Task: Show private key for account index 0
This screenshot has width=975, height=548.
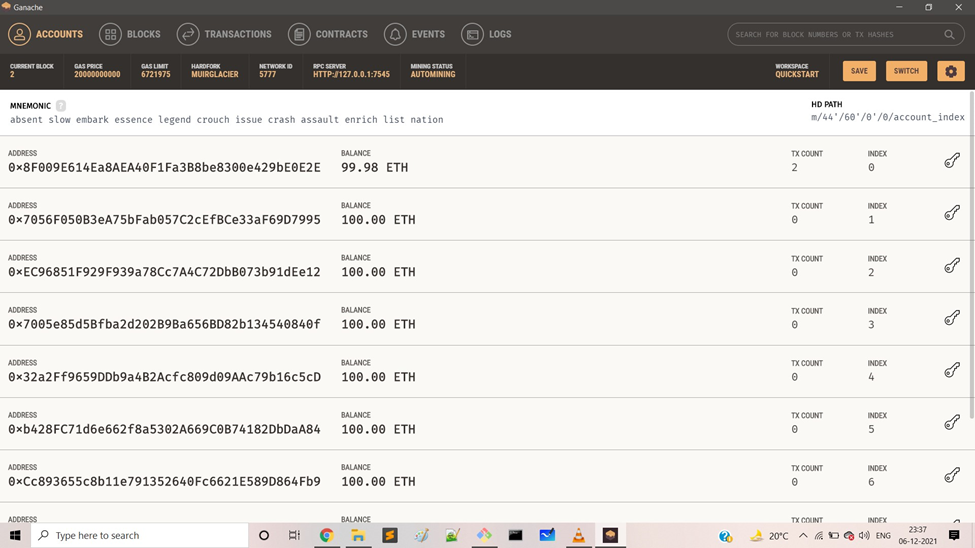Action: tap(952, 161)
